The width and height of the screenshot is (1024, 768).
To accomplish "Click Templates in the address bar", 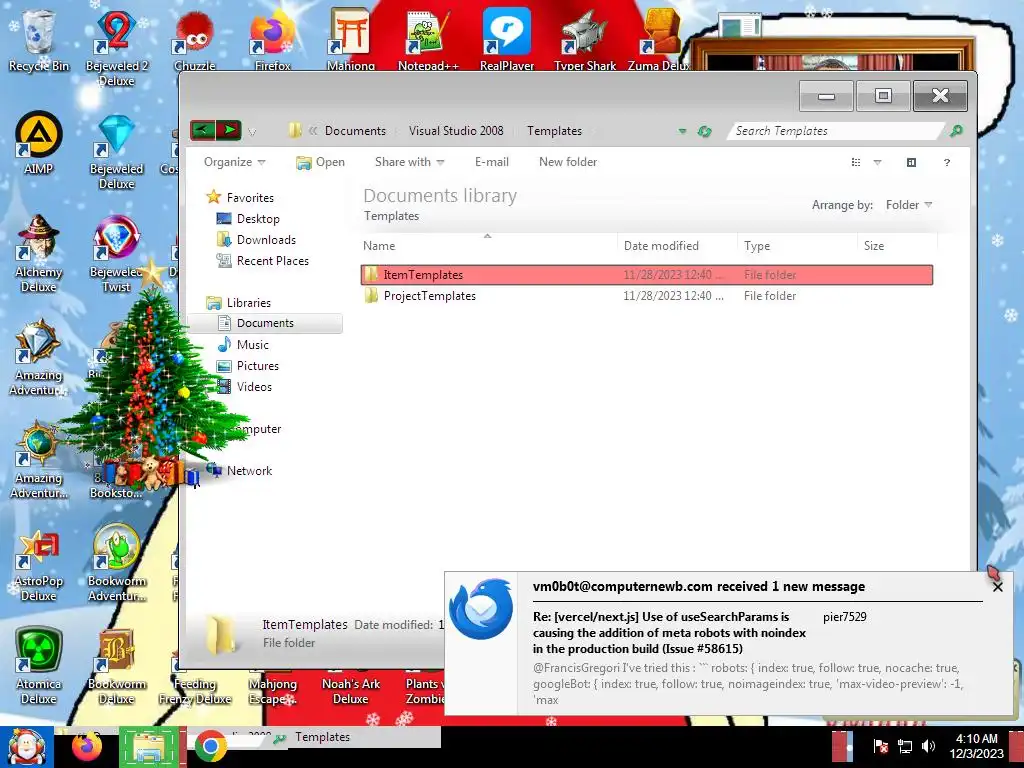I will click(554, 131).
